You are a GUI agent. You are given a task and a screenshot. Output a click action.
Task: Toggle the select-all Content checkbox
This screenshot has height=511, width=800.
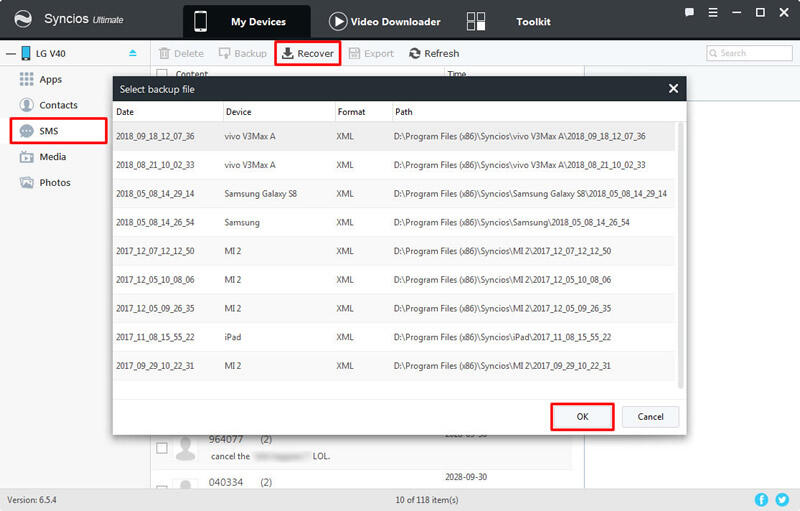pyautogui.click(x=162, y=74)
